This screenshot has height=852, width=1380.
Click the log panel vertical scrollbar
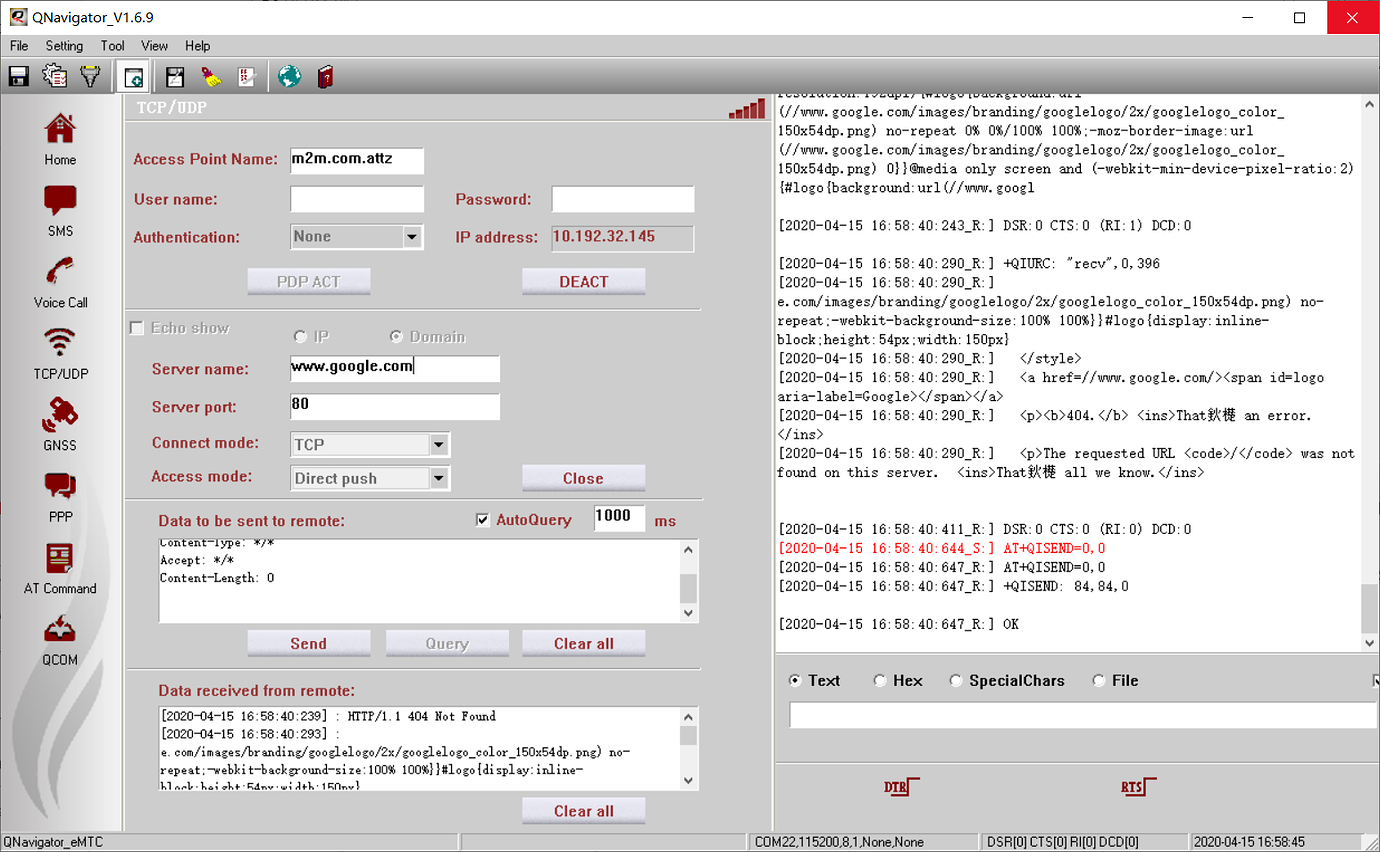pyautogui.click(x=1369, y=371)
